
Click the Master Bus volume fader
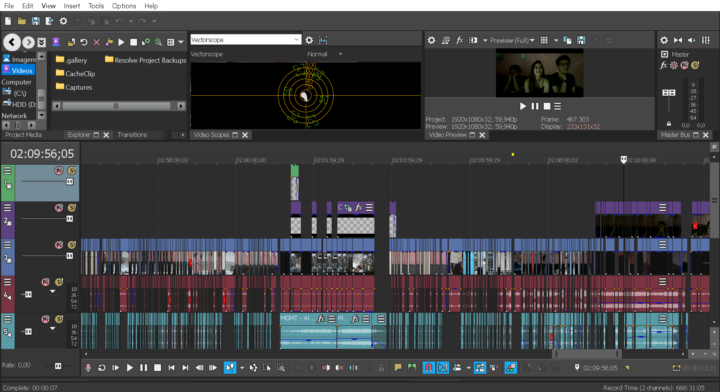click(x=669, y=93)
